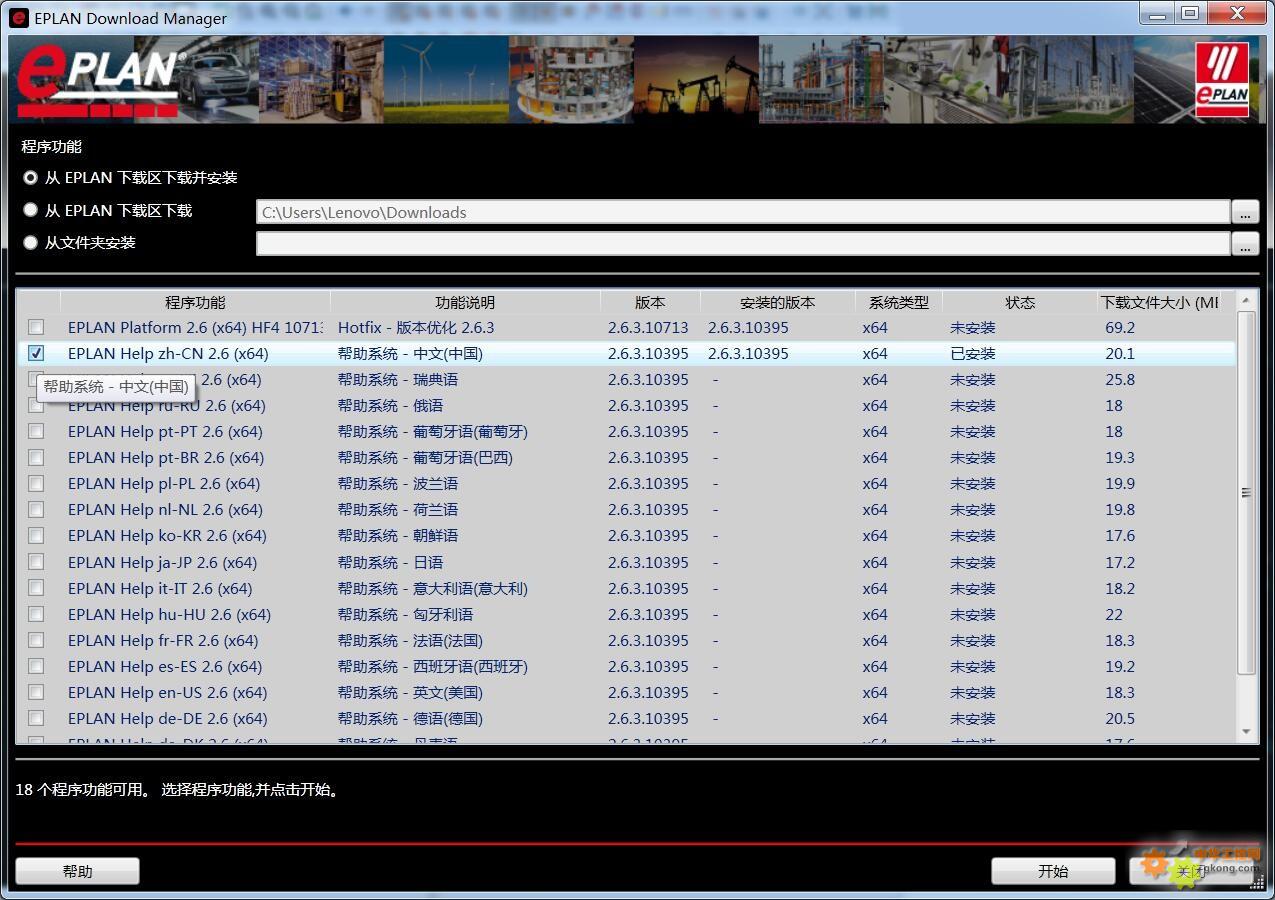This screenshot has height=900, width=1275.
Task: Click the empty install folder input field
Action: point(743,244)
